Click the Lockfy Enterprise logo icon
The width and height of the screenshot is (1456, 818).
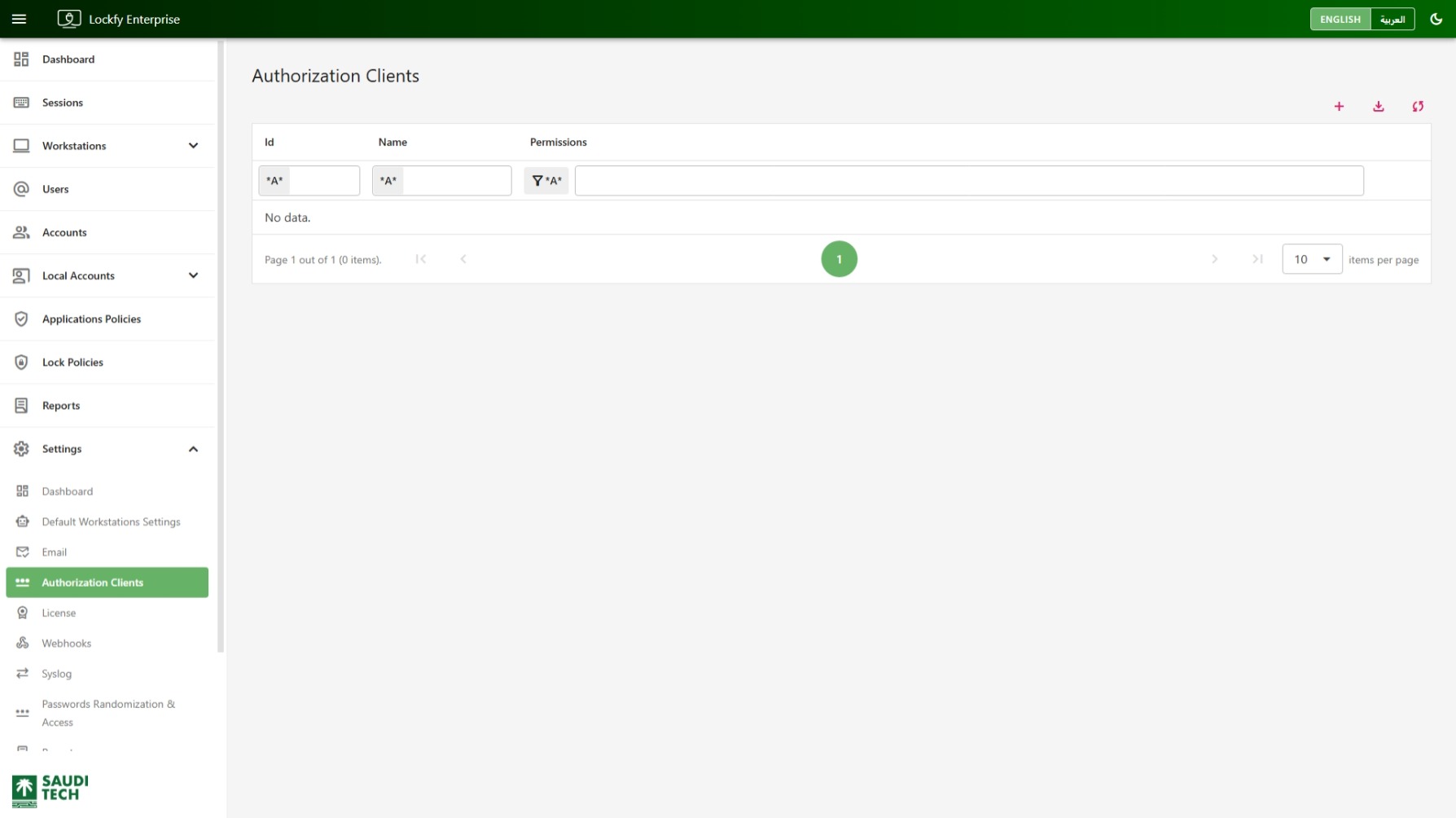coord(69,19)
